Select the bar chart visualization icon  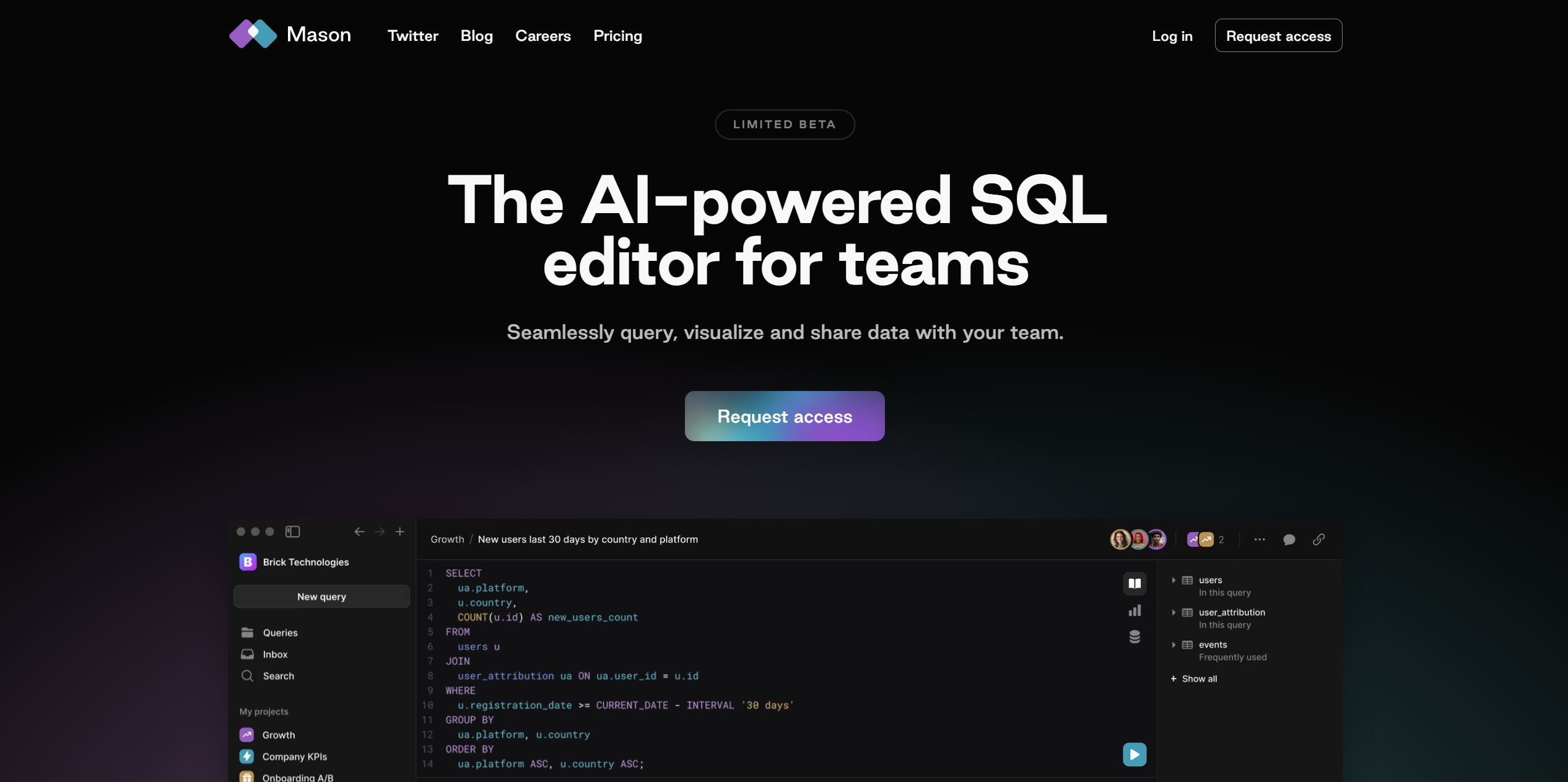pyautogui.click(x=1135, y=610)
